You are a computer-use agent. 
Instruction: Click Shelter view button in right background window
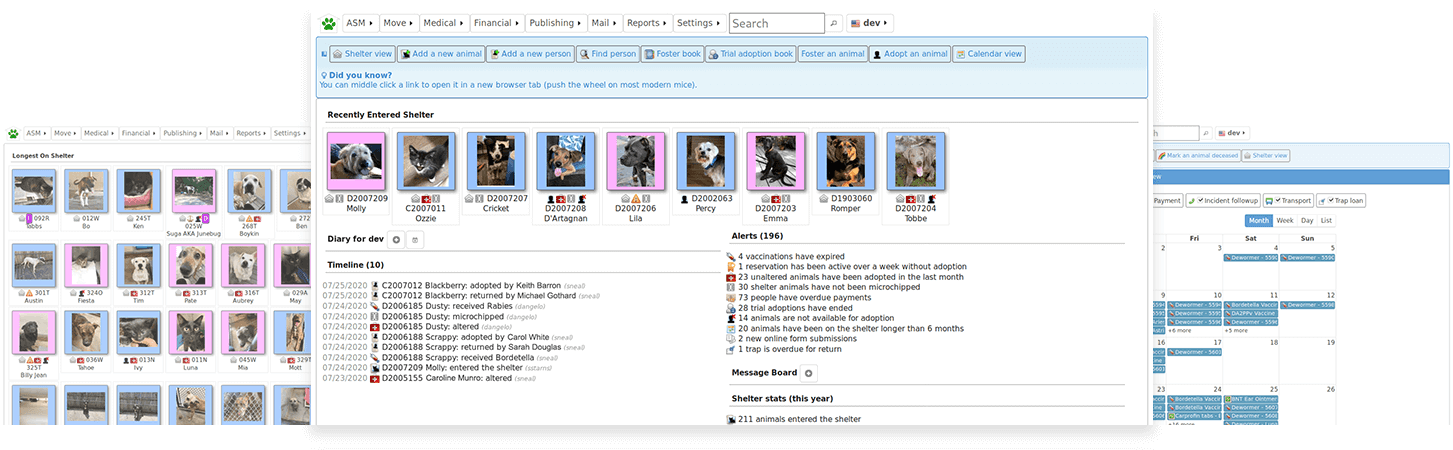1267,156
